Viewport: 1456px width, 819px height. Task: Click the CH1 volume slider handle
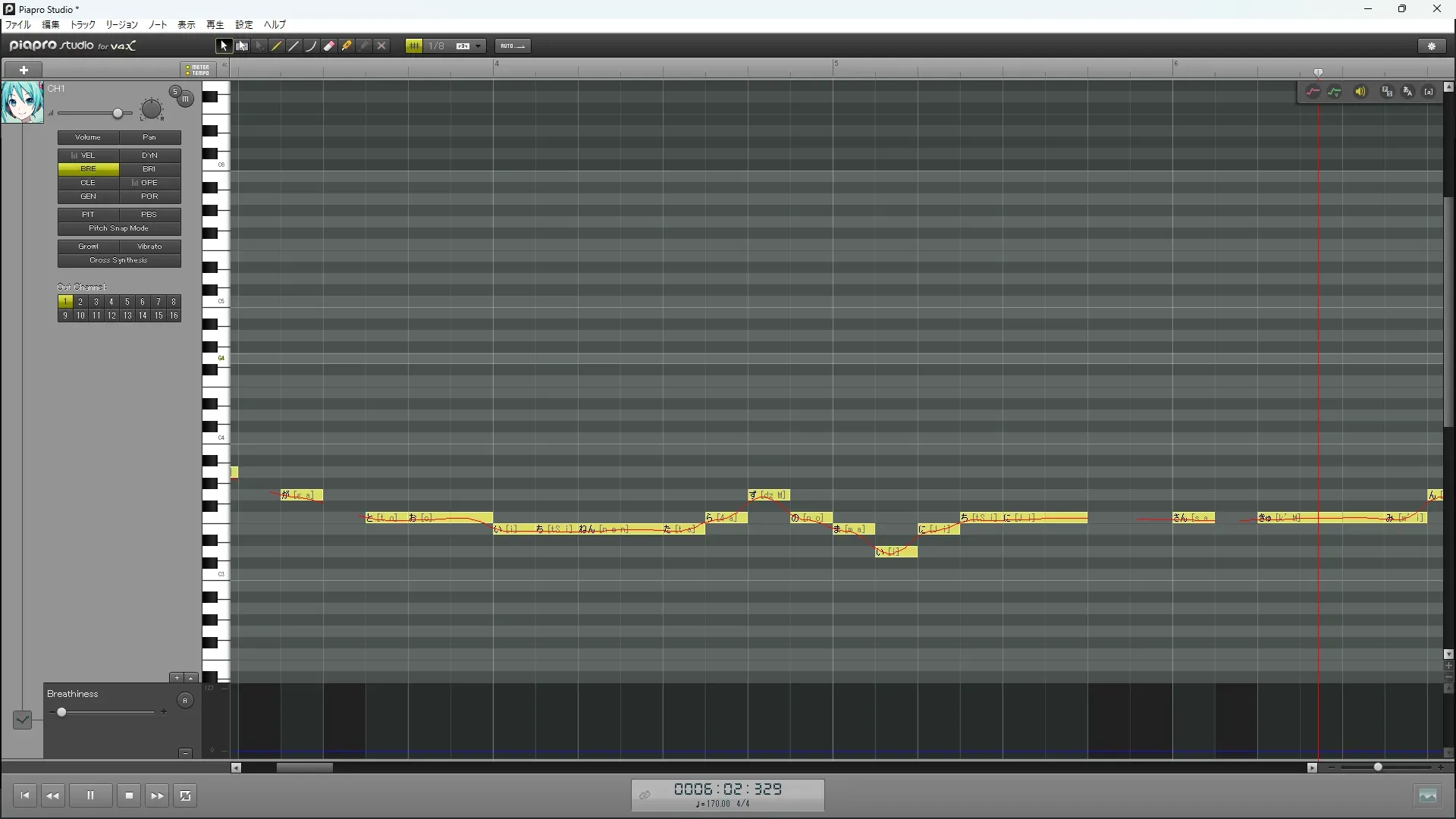pyautogui.click(x=118, y=114)
